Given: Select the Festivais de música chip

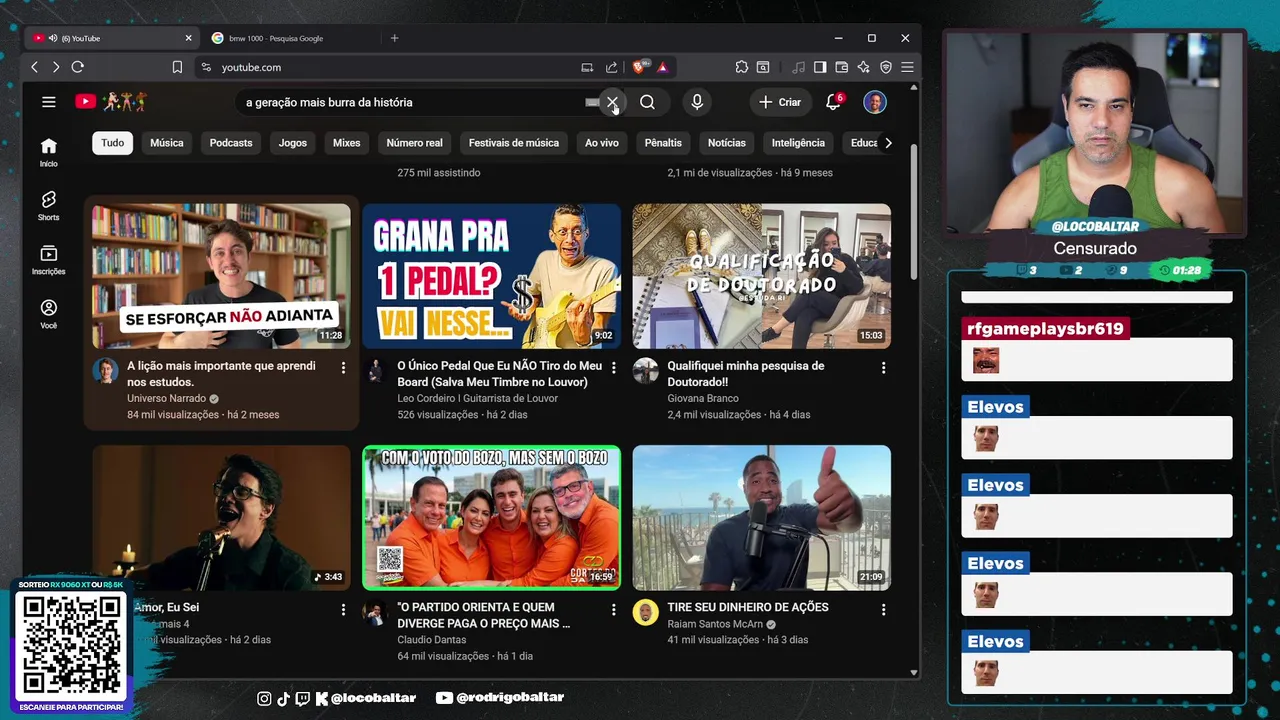Looking at the screenshot, I should (x=514, y=143).
